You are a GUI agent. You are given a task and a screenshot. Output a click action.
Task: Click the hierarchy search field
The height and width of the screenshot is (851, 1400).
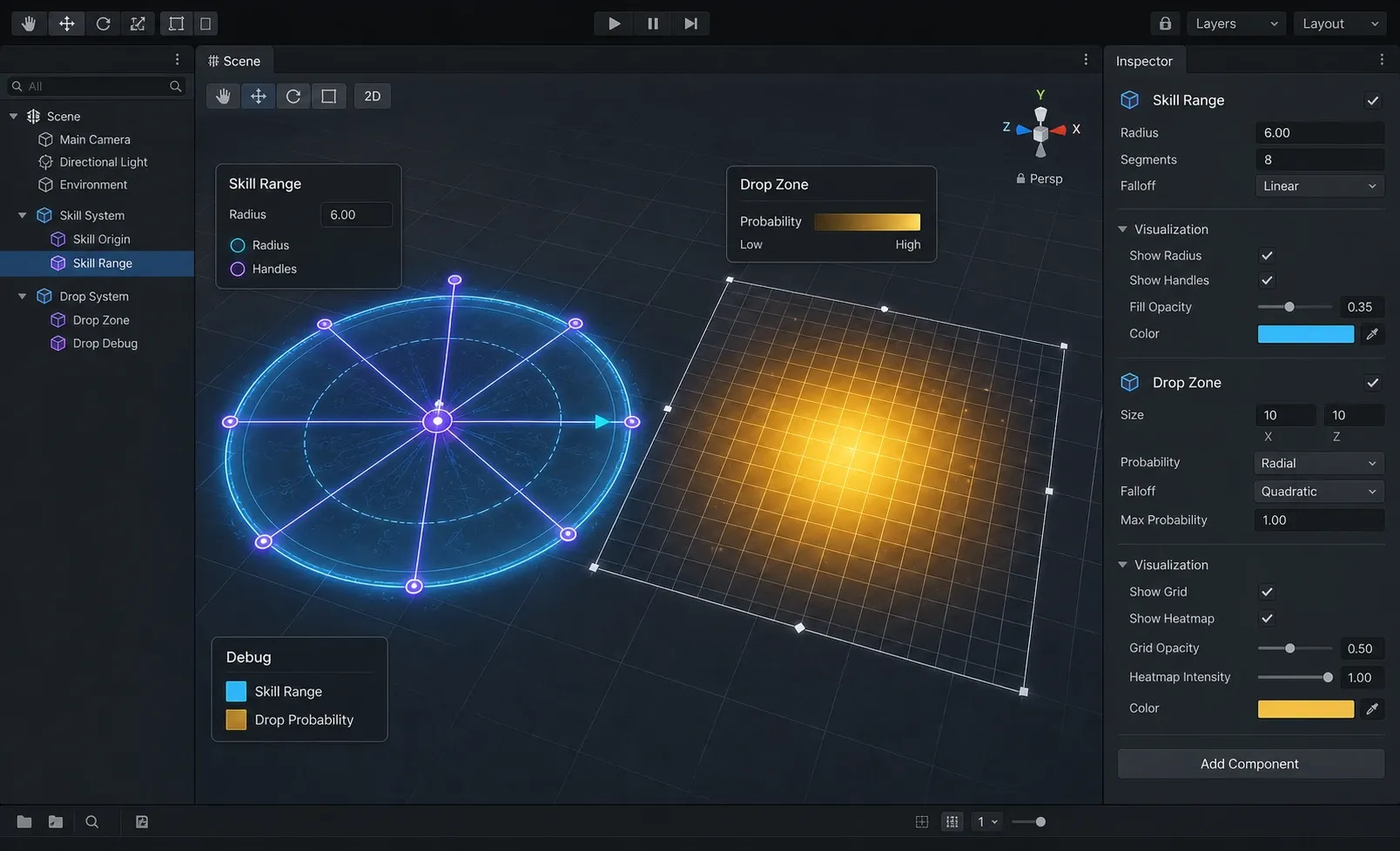tap(97, 86)
